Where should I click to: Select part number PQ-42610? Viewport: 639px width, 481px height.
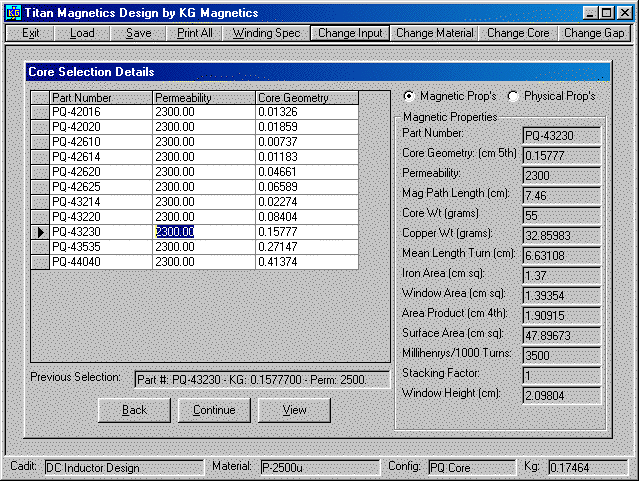pos(101,142)
